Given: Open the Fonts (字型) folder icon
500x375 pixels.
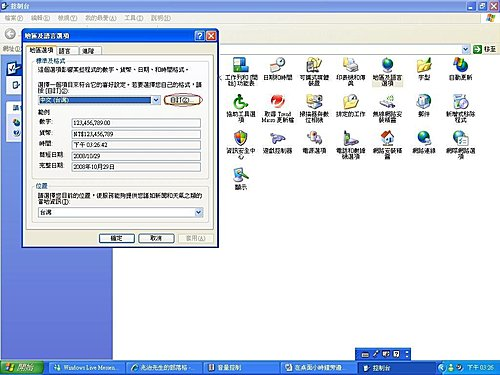Looking at the screenshot, I should pyautogui.click(x=424, y=69).
